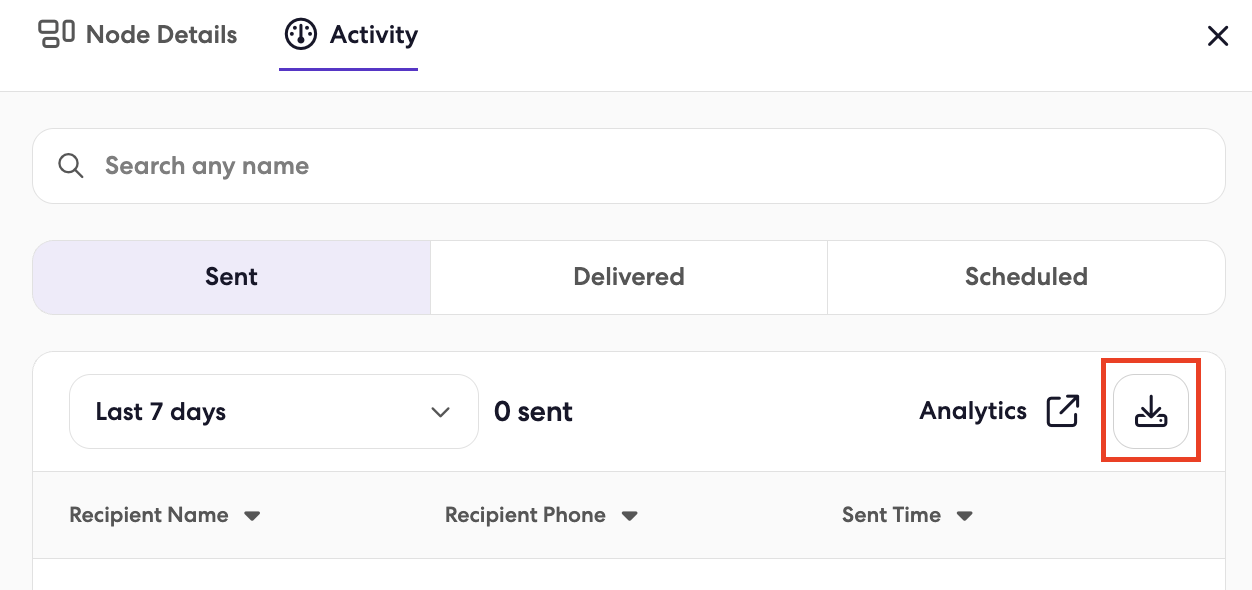Select the Activity tab
Screen dimensions: 1252x590
click(351, 35)
